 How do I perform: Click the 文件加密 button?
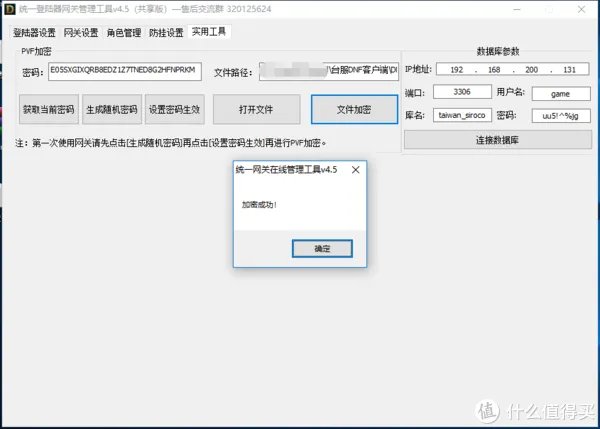(354, 109)
